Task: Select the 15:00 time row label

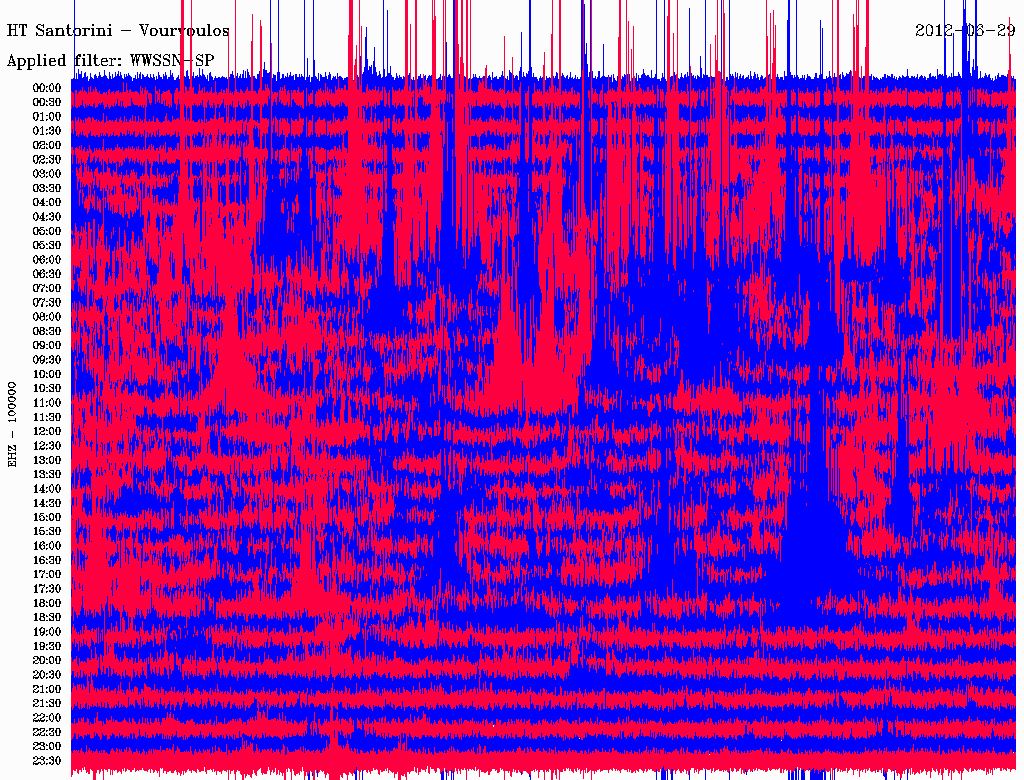Action: click(47, 517)
